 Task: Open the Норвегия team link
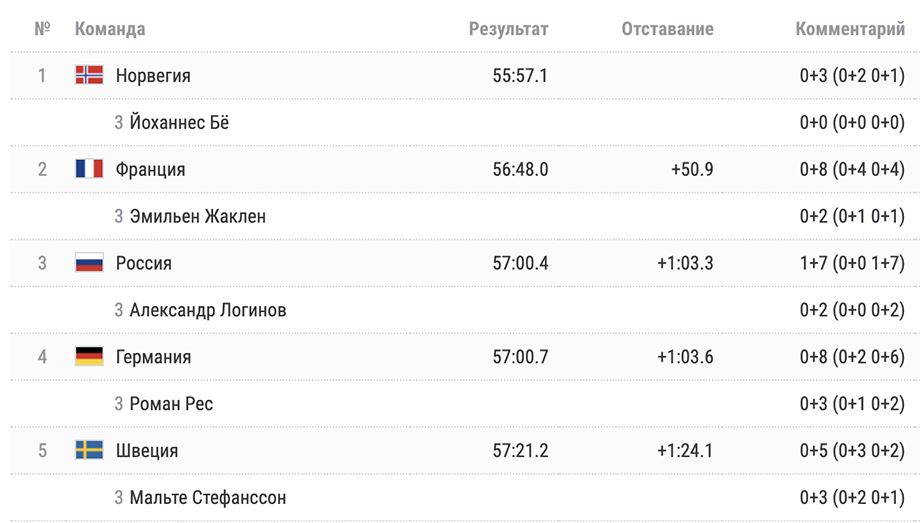pyautogui.click(x=153, y=75)
